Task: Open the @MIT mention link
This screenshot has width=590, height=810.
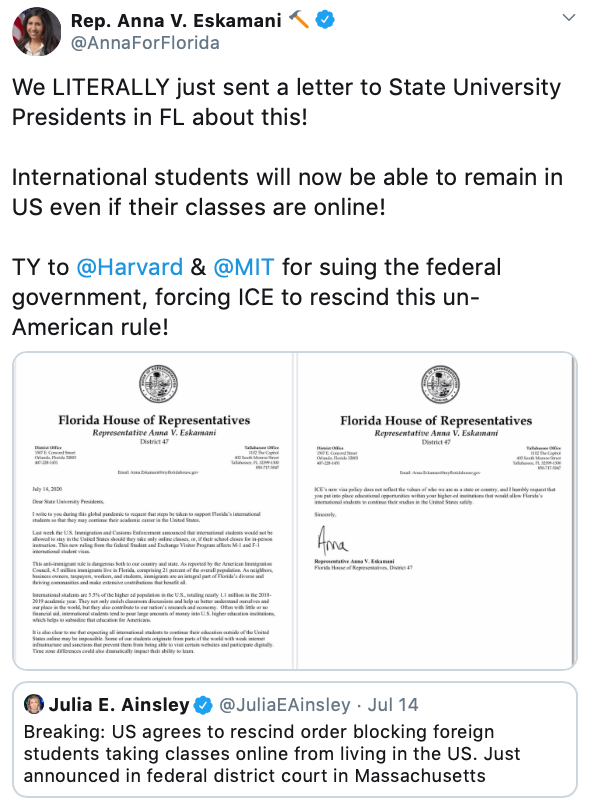Action: pyautogui.click(x=243, y=267)
